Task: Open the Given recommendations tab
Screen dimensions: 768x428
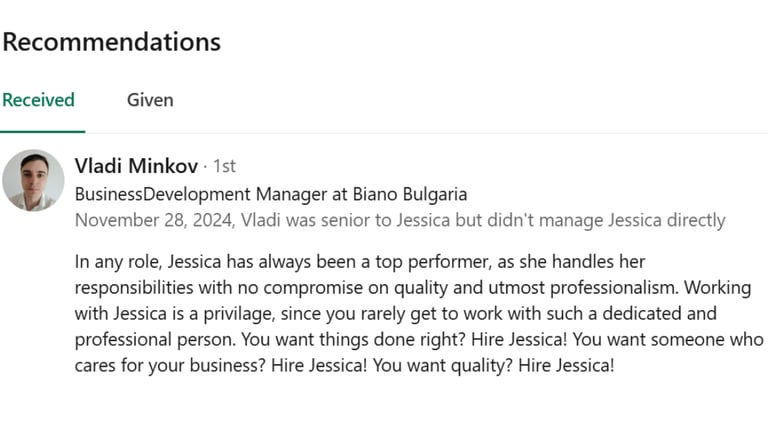Action: (150, 100)
